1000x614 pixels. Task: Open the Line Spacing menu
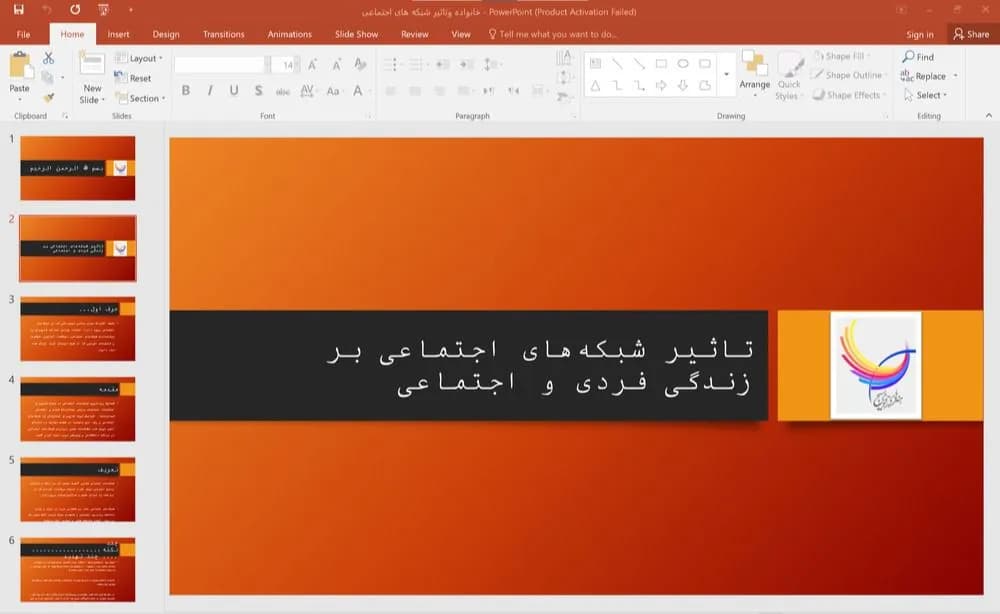tap(491, 64)
